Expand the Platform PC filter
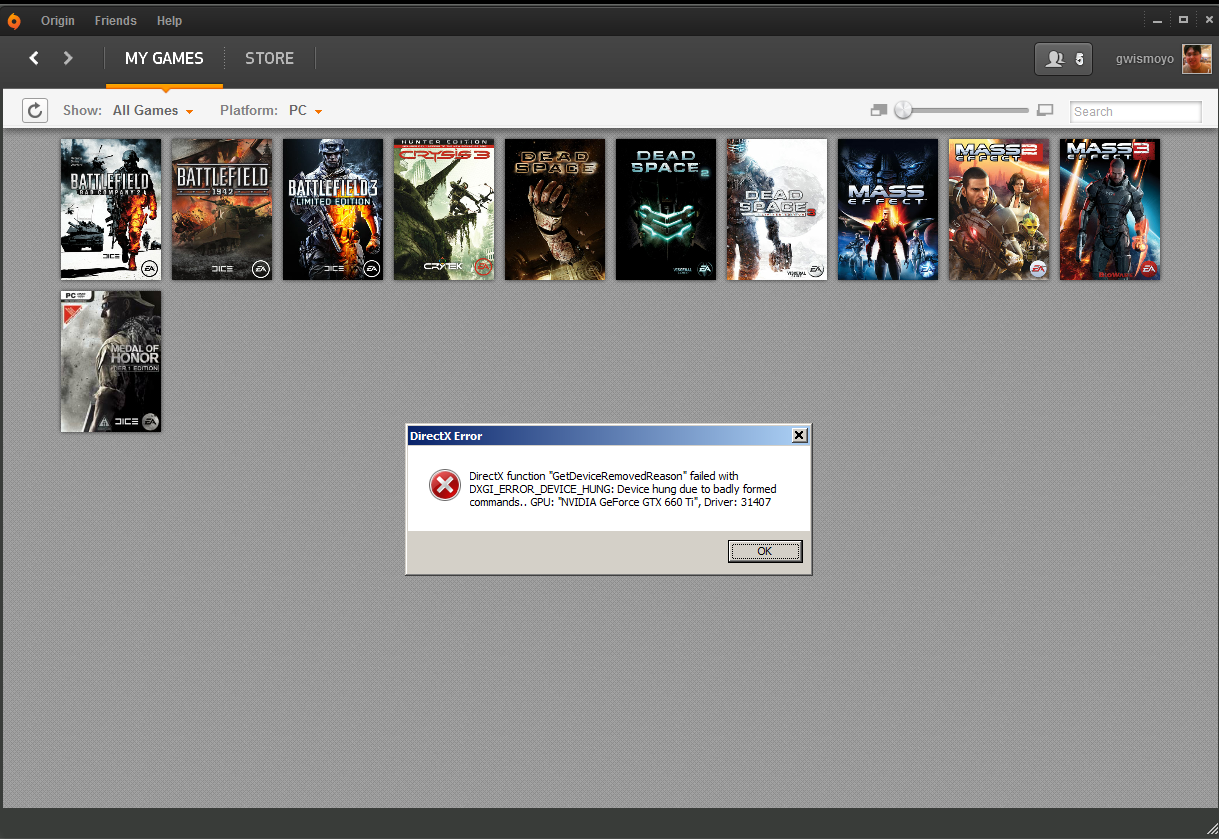Viewport: 1219px width, 839px height. [x=305, y=110]
